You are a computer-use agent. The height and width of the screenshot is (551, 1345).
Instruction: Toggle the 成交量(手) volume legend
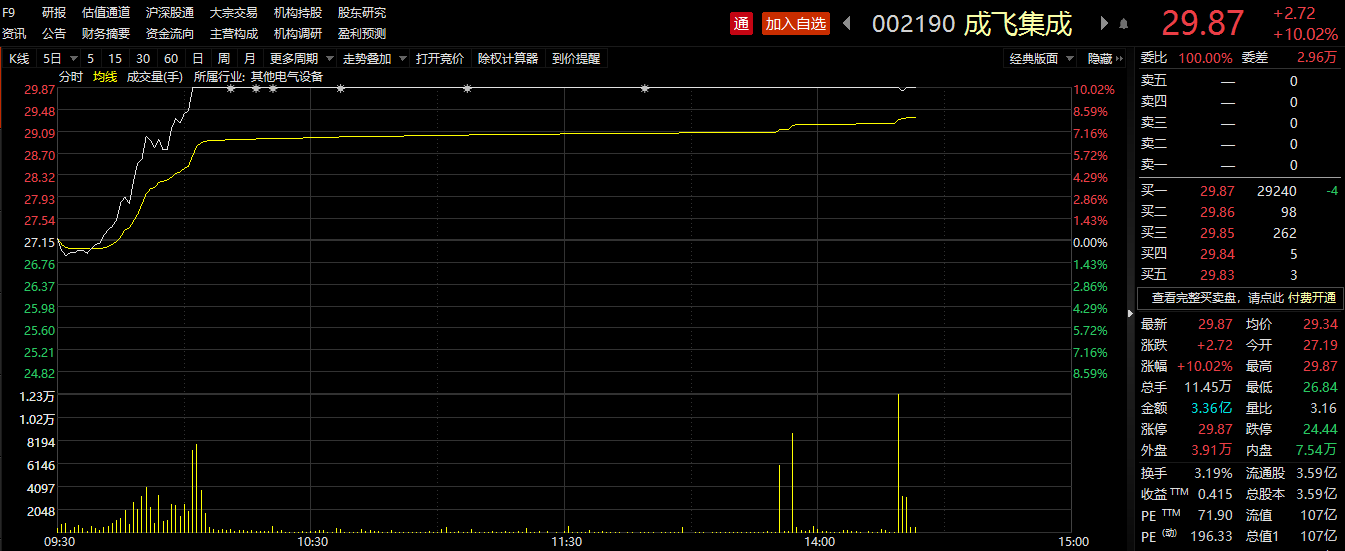155,76
